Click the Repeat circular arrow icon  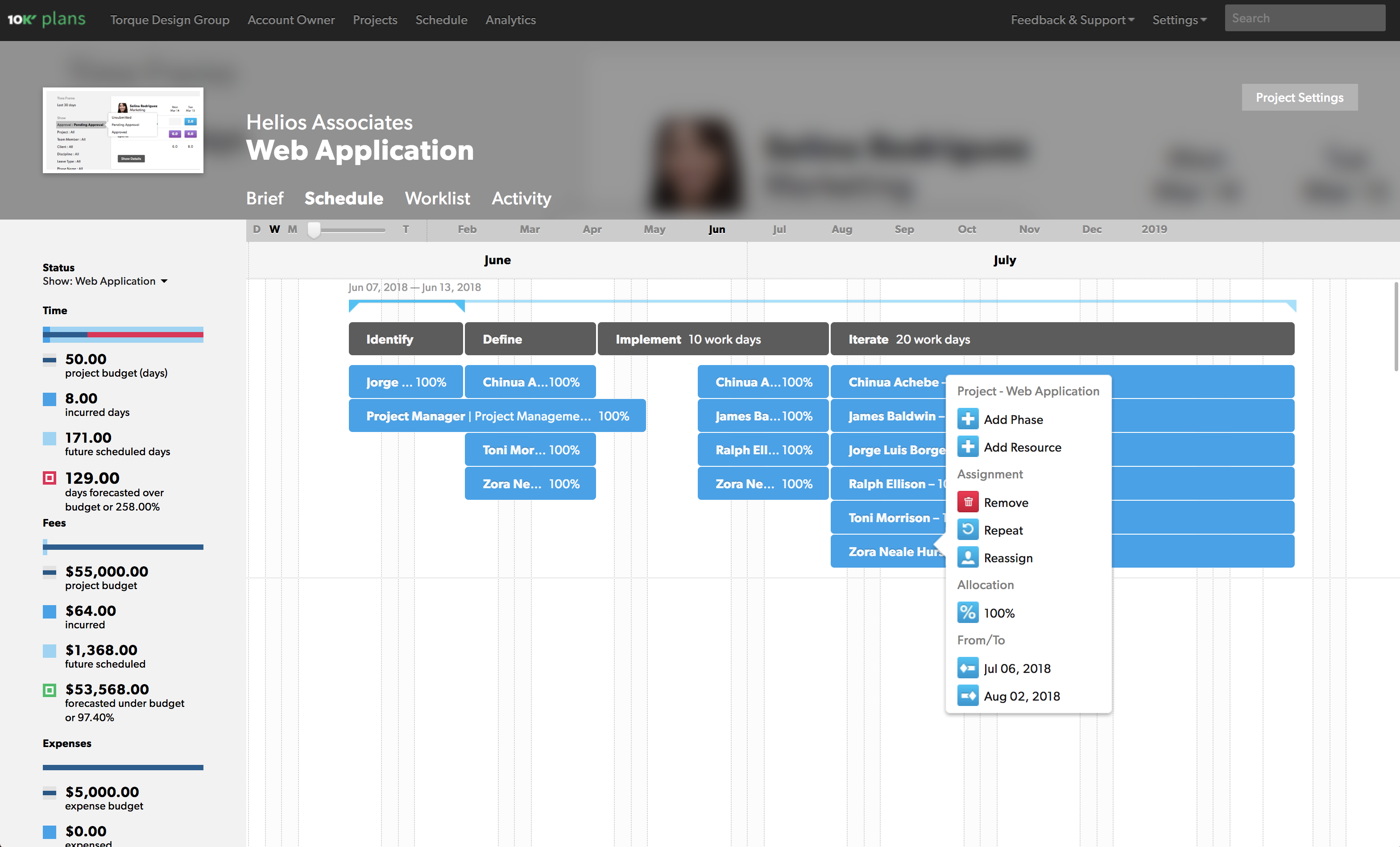click(968, 530)
